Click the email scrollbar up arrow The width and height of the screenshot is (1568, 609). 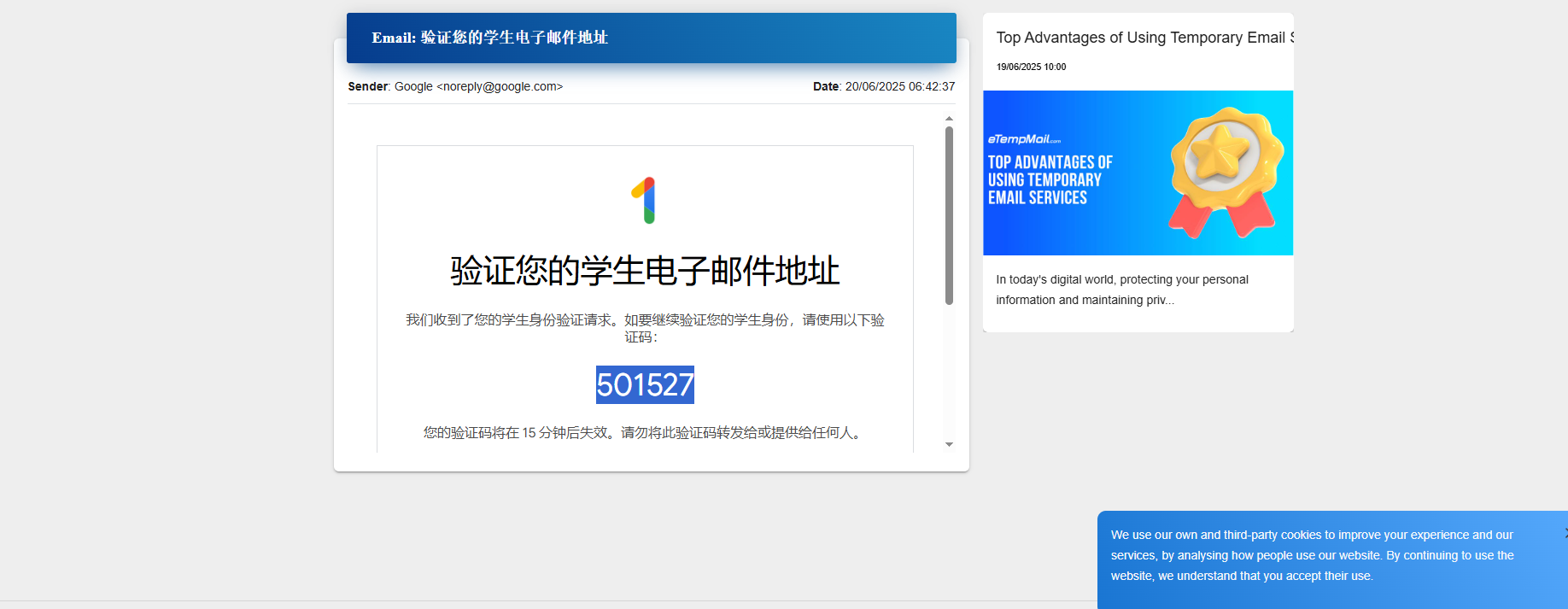click(949, 119)
